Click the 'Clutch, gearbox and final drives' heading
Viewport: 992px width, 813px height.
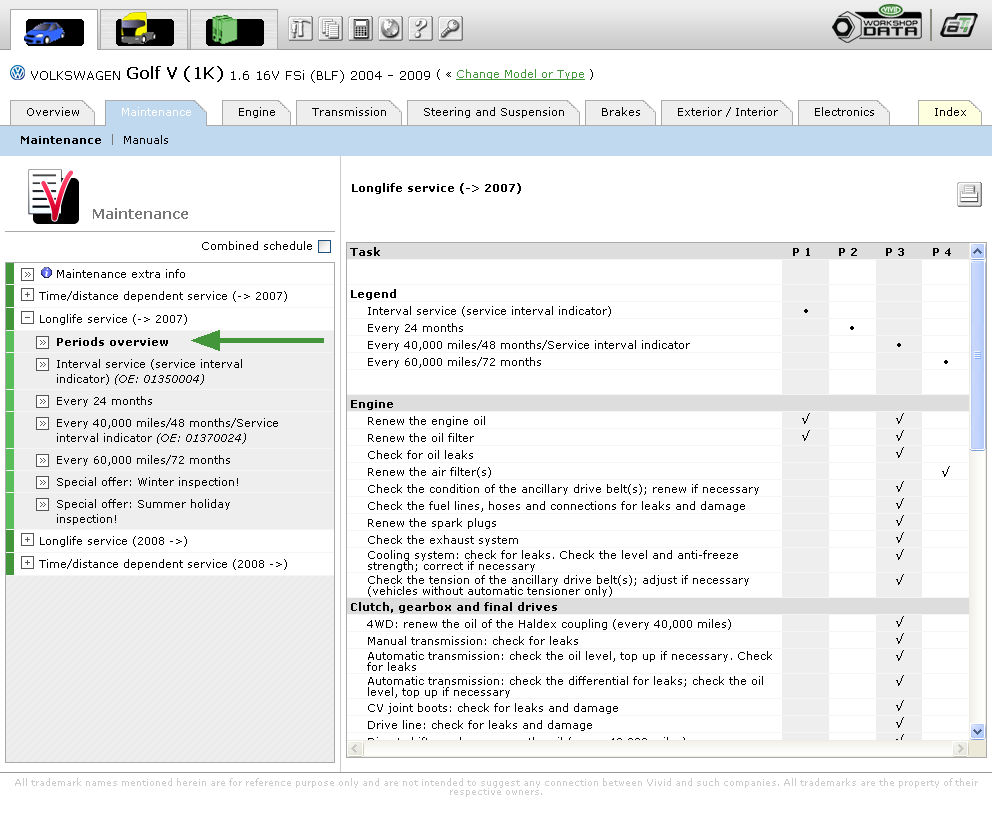(454, 607)
